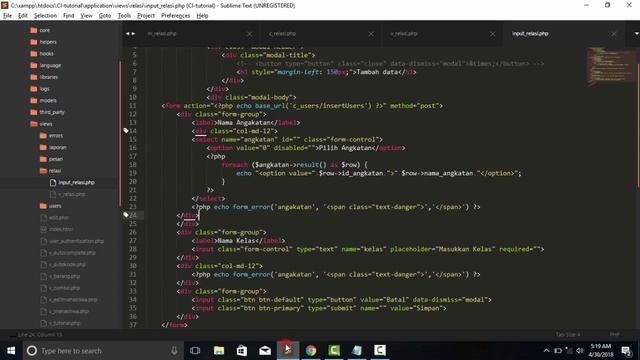Viewport: 640px width, 360px height.
Task: Open the Edit menu
Action: pos(23,16)
